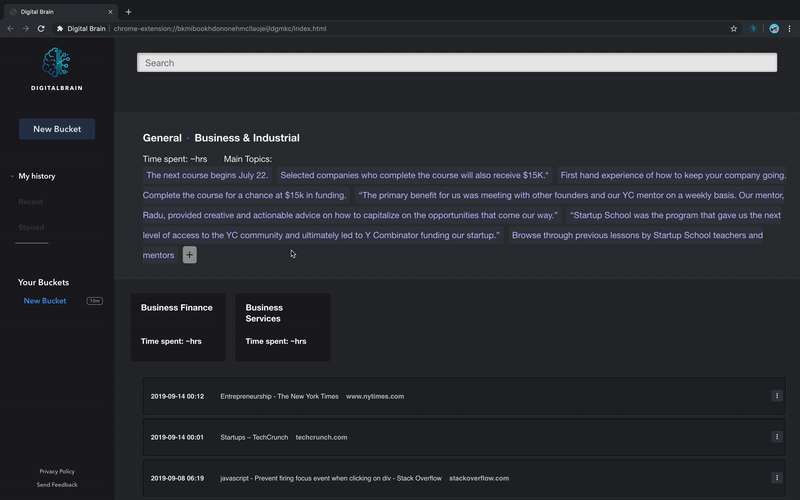Image resolution: width=800 pixels, height=500 pixels.
Task: Bookmark this page with the star
Action: (x=734, y=29)
